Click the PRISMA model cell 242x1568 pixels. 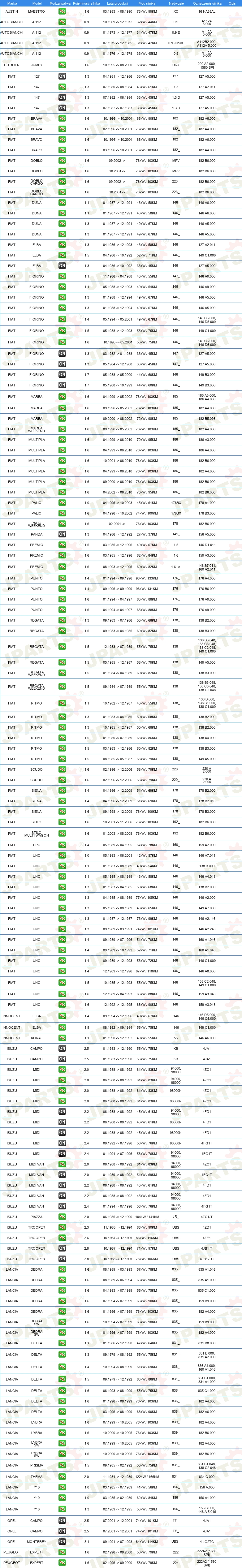(x=37, y=1466)
